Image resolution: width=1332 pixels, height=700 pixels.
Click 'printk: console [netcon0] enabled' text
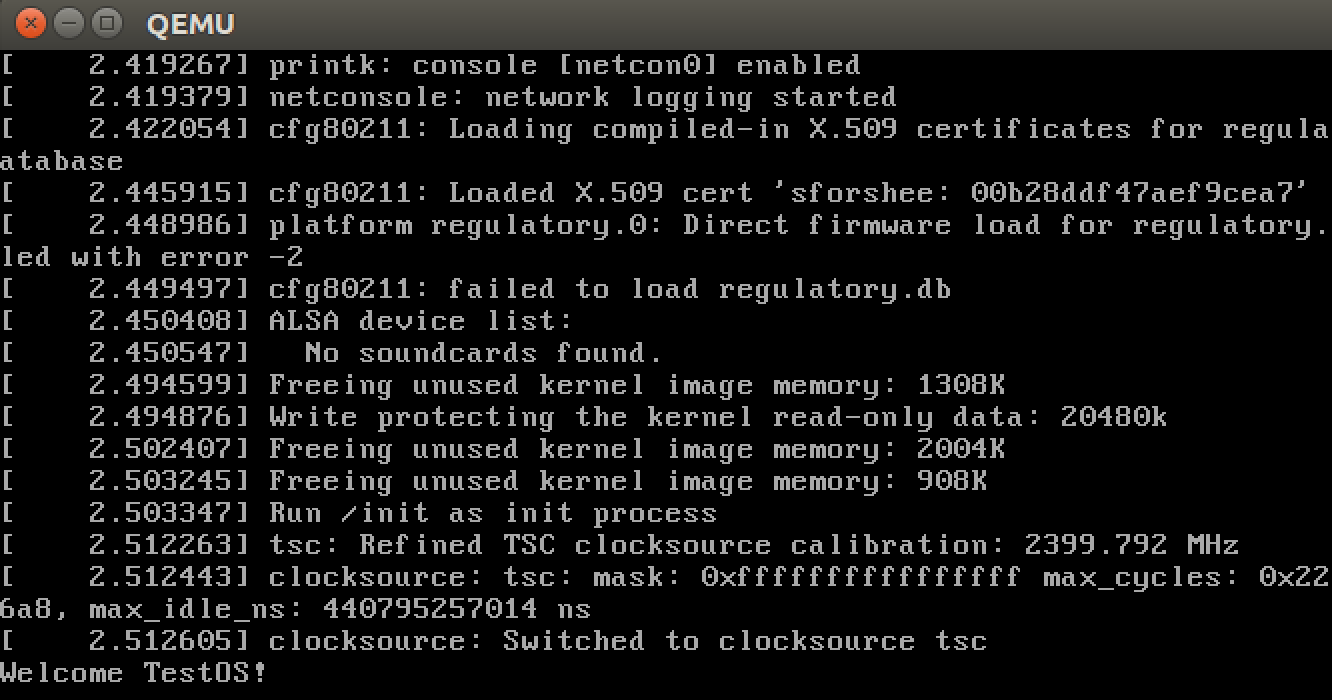pos(565,65)
